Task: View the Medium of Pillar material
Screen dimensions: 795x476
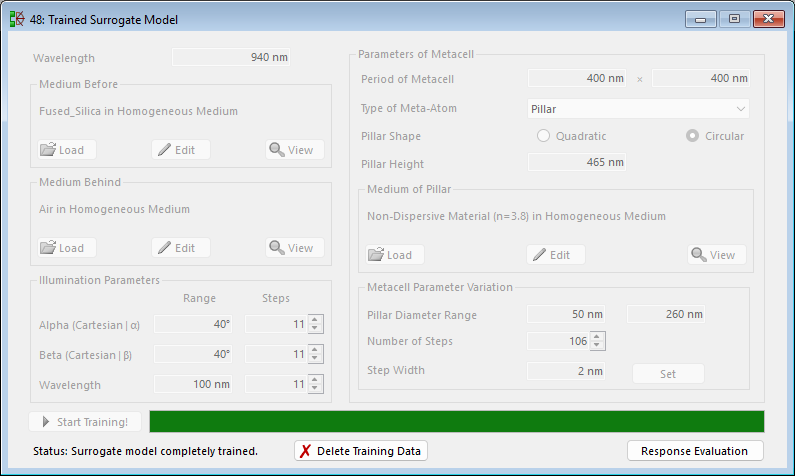Action: [716, 255]
